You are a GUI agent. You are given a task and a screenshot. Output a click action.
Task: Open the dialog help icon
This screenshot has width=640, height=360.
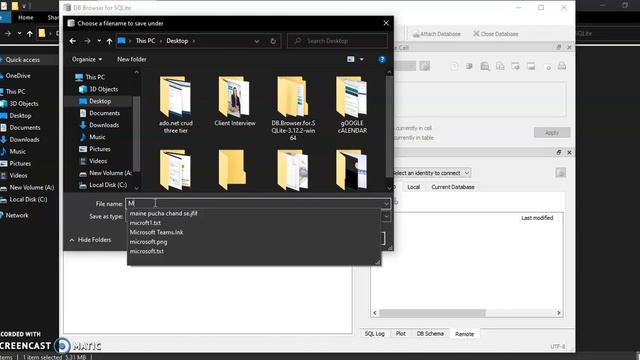coord(382,60)
